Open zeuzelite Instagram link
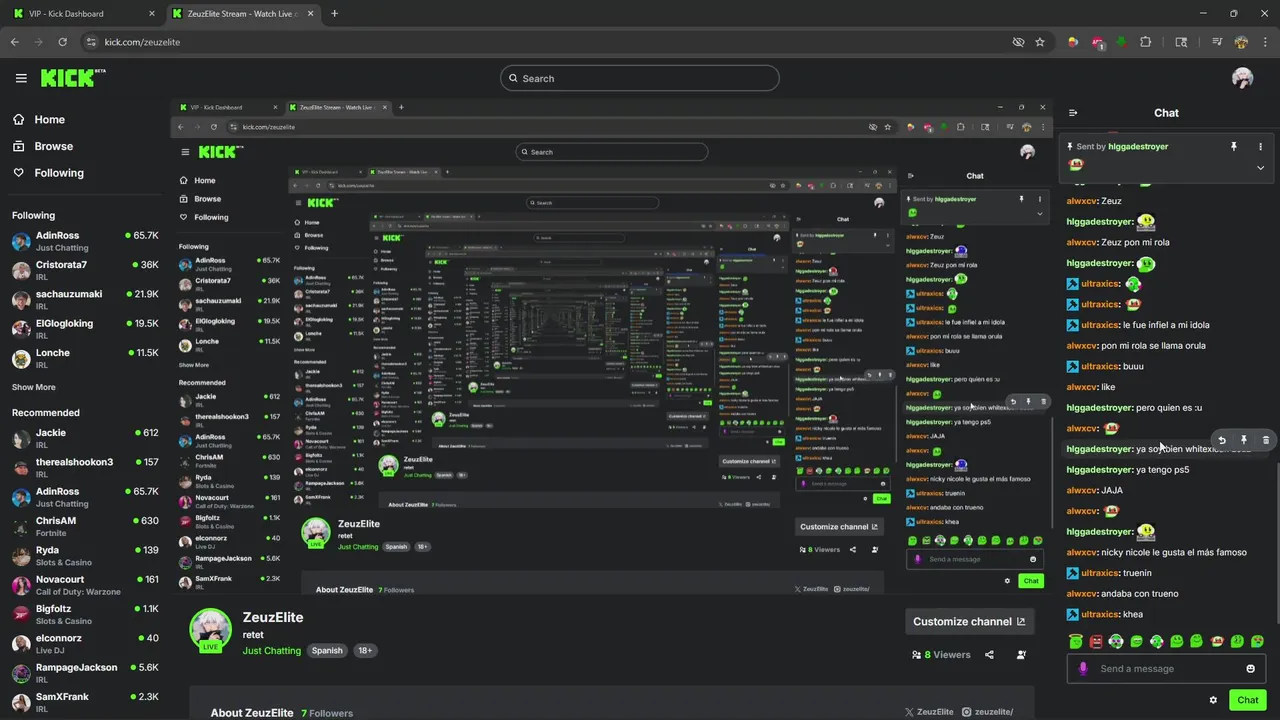1280x720 pixels. tap(987, 712)
